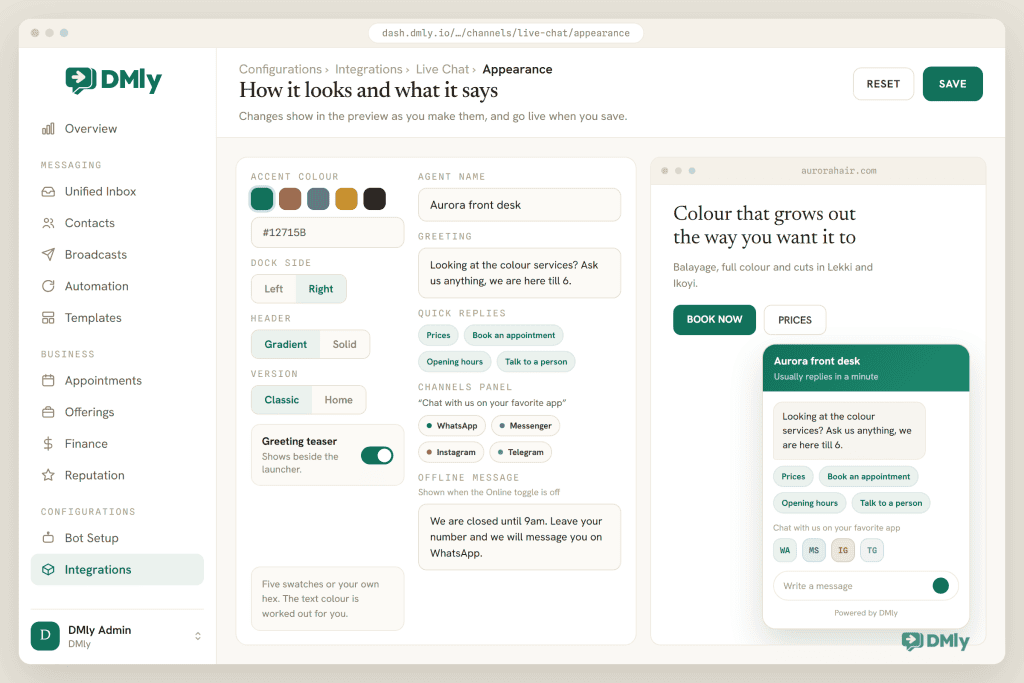Choose Solid header style
This screenshot has height=683, width=1024.
tap(344, 344)
